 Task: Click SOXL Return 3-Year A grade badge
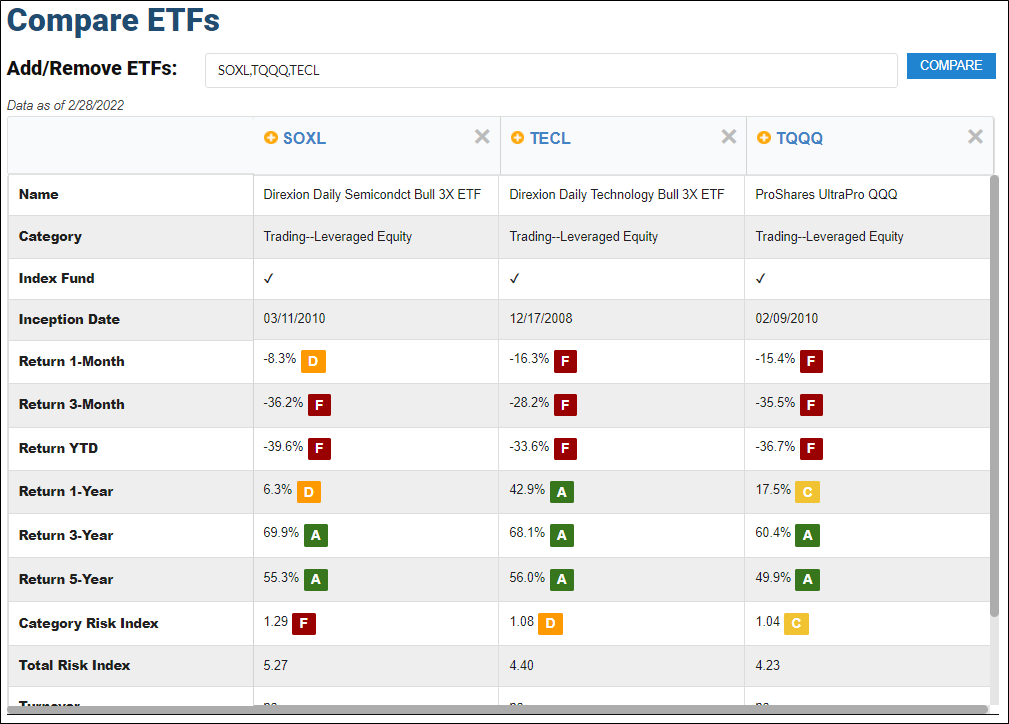pos(316,535)
